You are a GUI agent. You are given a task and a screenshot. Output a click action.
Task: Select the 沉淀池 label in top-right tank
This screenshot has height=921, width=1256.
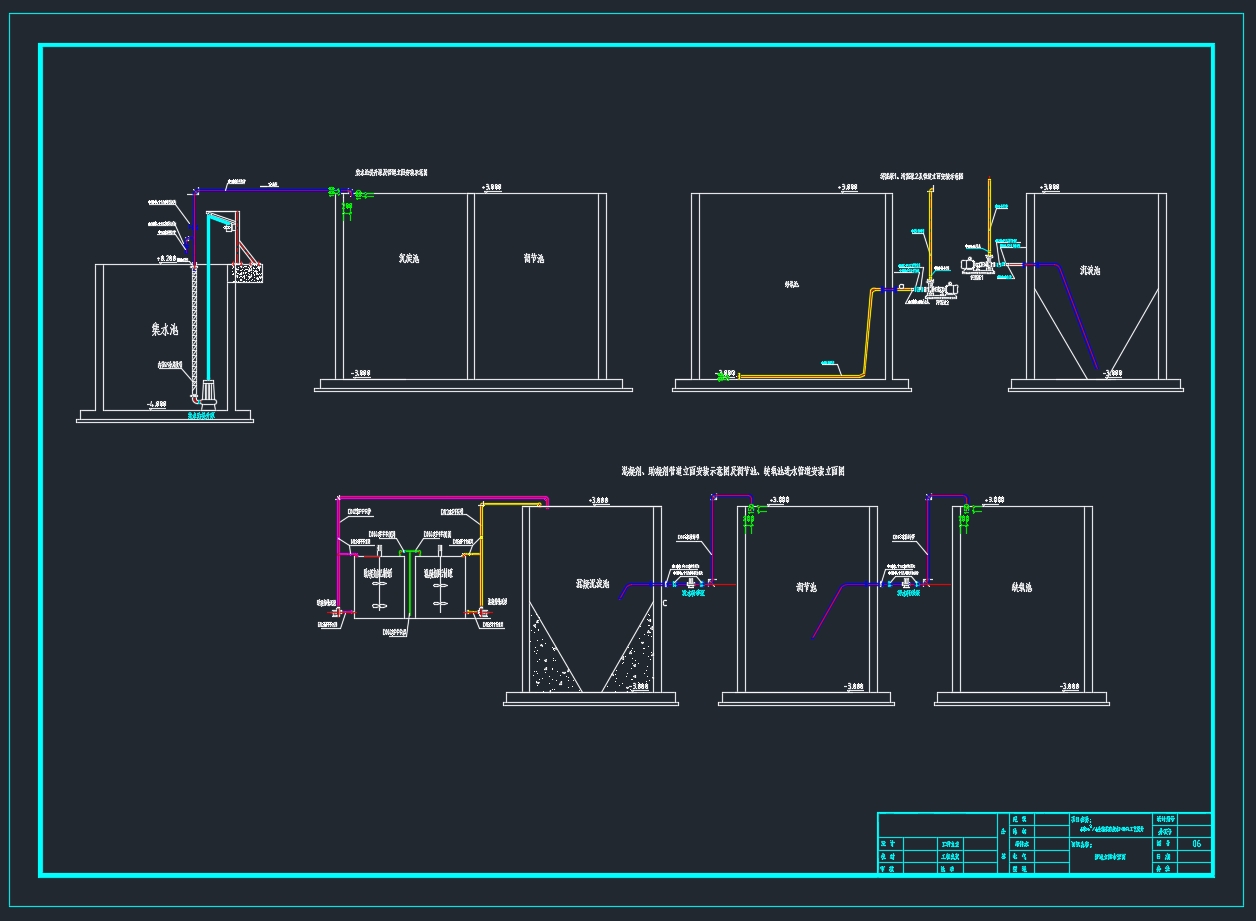(x=1090, y=271)
